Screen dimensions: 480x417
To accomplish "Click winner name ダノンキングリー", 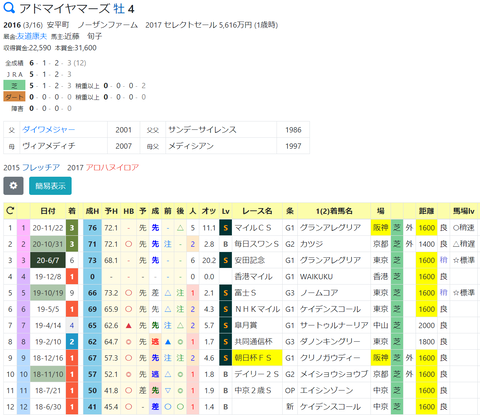I will pyautogui.click(x=330, y=342).
